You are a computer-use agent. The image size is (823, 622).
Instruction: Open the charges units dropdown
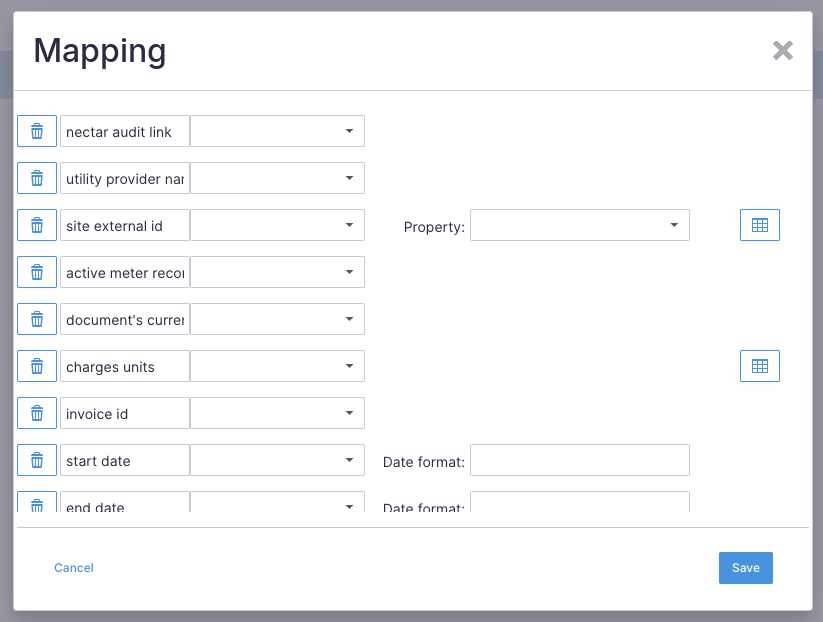[277, 366]
